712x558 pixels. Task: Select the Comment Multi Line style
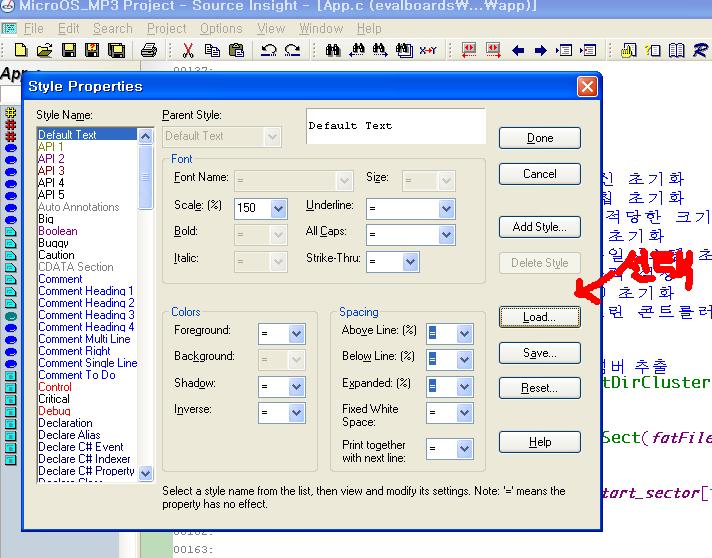[87, 339]
